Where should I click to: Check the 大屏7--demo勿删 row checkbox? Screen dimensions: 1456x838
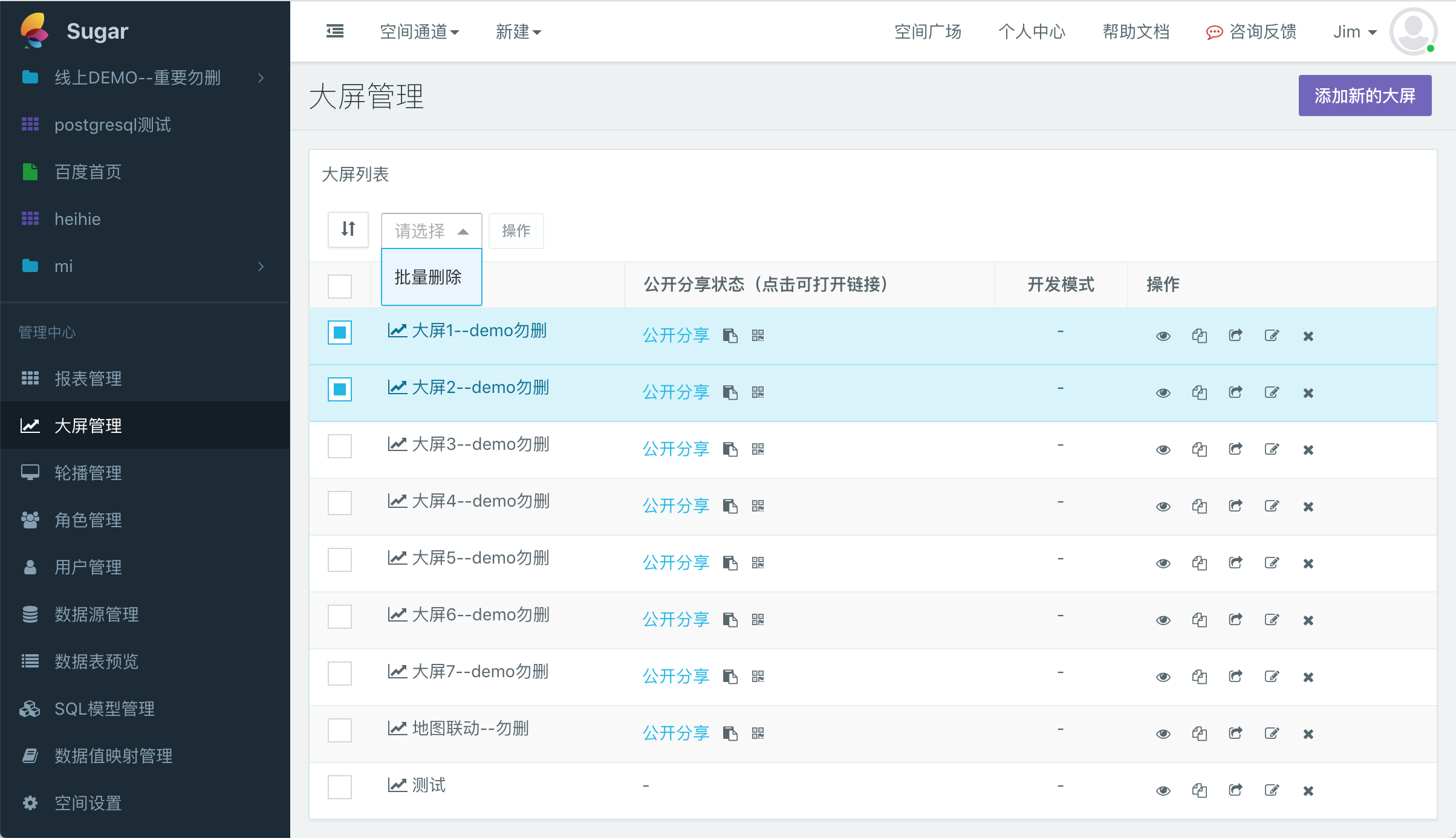340,674
